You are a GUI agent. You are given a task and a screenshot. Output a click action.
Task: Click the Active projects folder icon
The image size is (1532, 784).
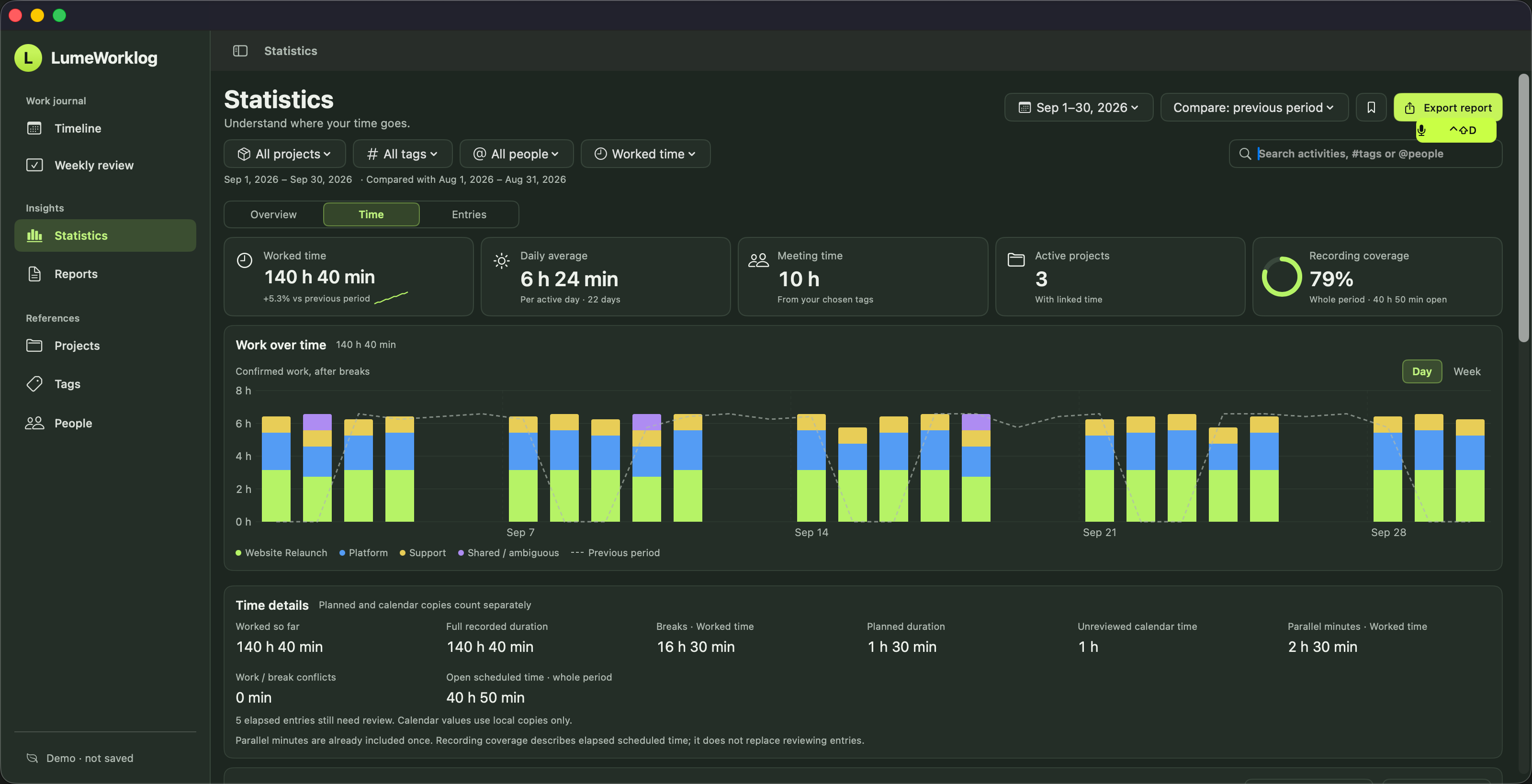(1016, 260)
